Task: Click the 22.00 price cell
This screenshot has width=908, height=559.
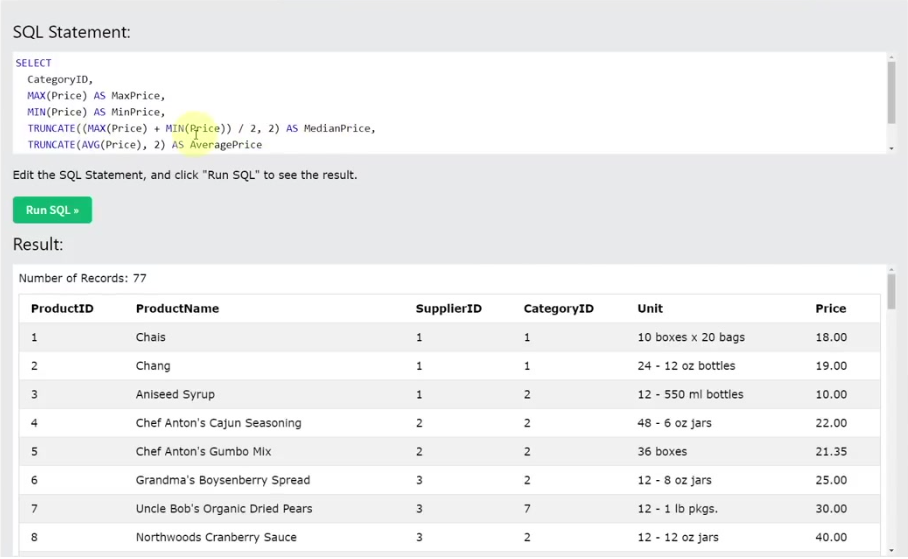Action: 831,423
